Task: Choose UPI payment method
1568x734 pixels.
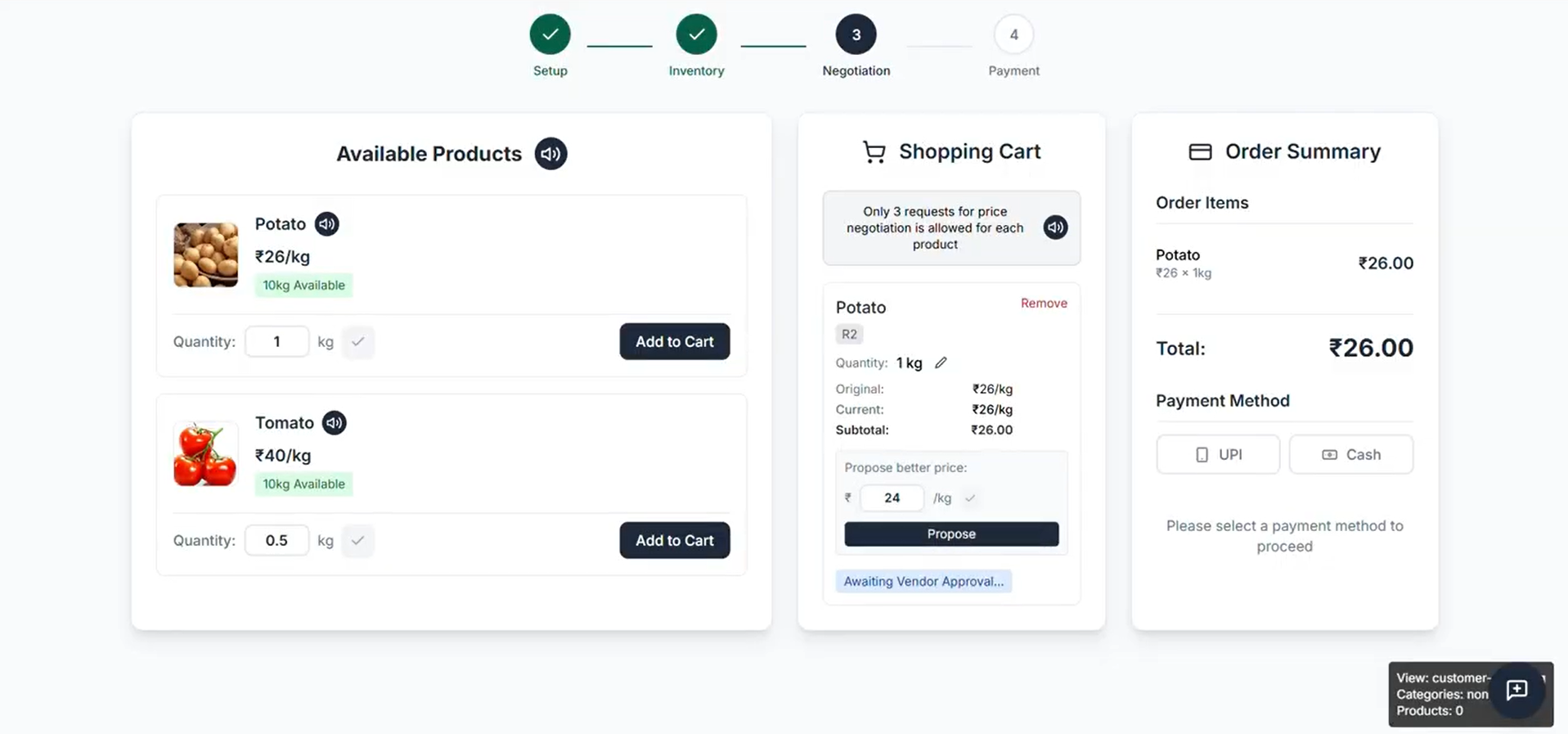Action: (1218, 455)
